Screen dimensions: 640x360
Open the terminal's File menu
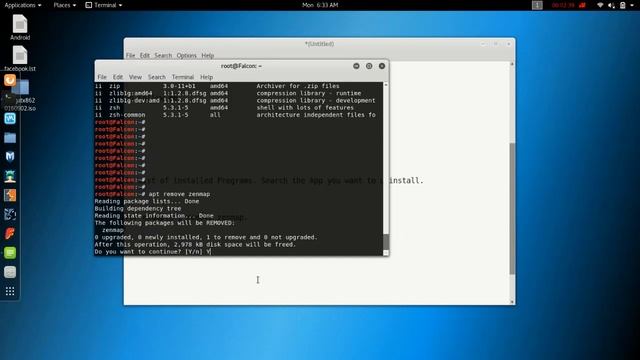point(102,77)
